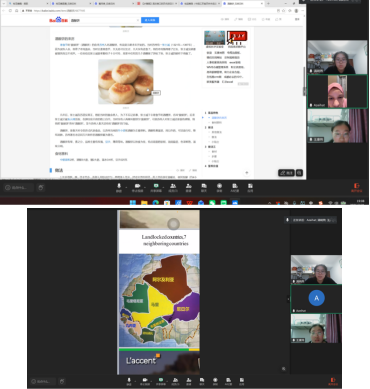370x389 pixels.
Task: Click the search icon button next to the edit button
Action: [299, 173]
